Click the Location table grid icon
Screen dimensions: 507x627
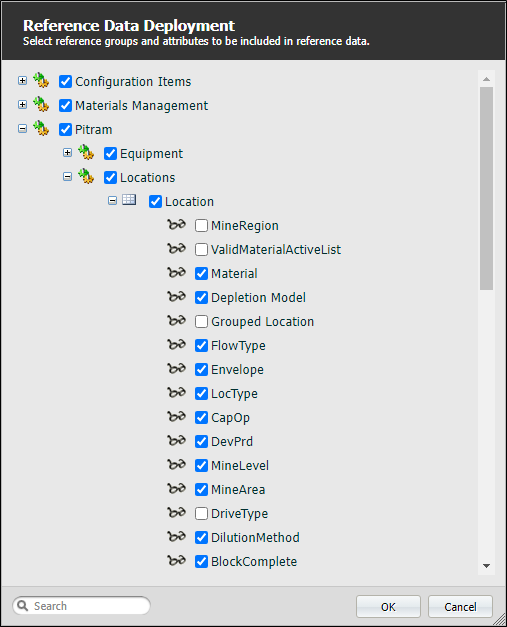point(129,200)
